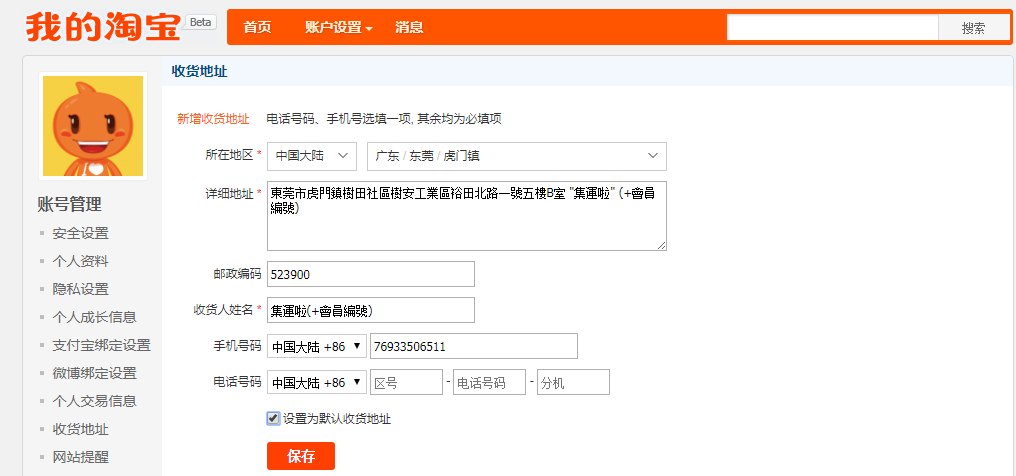
Task: Open 网站提醒 in the sidebar
Action: tap(80, 457)
